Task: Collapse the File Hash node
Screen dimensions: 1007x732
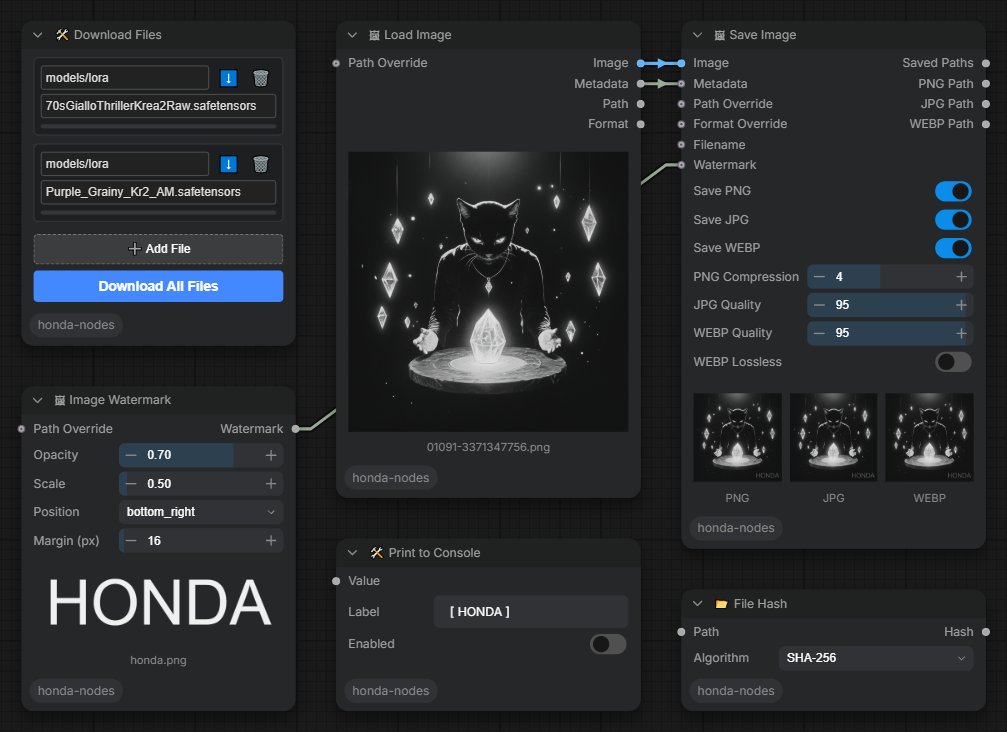Action: pos(697,604)
